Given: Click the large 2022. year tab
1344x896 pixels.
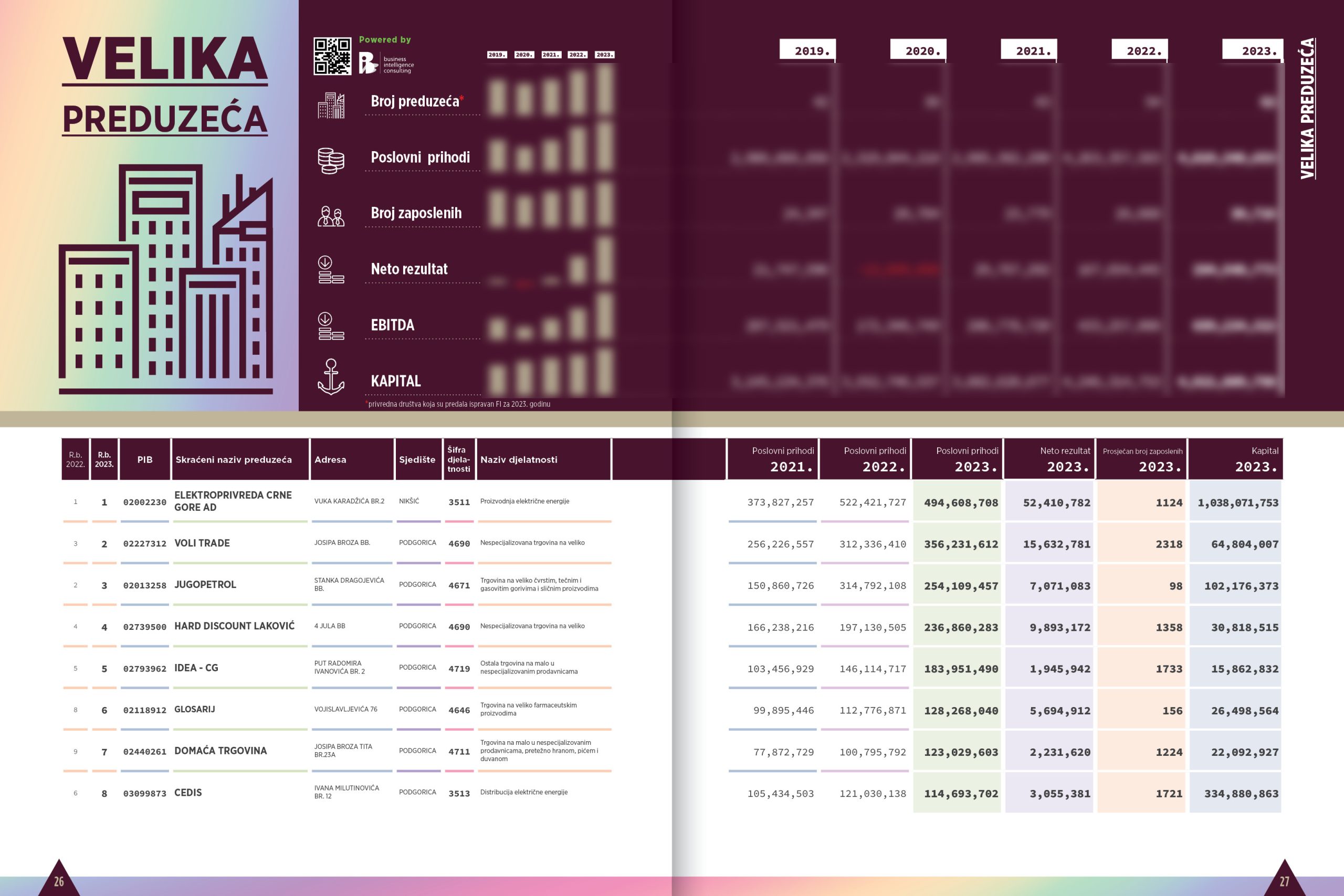Looking at the screenshot, I should [1140, 50].
